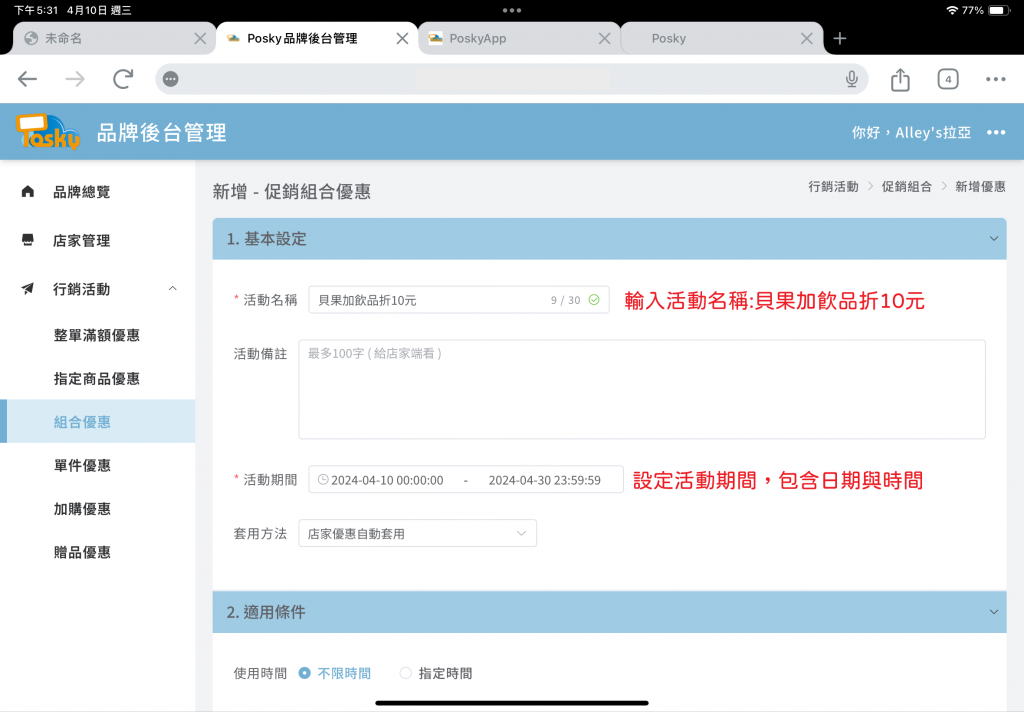Reload the current page
Viewport: 1024px width, 712px height.
click(x=123, y=79)
